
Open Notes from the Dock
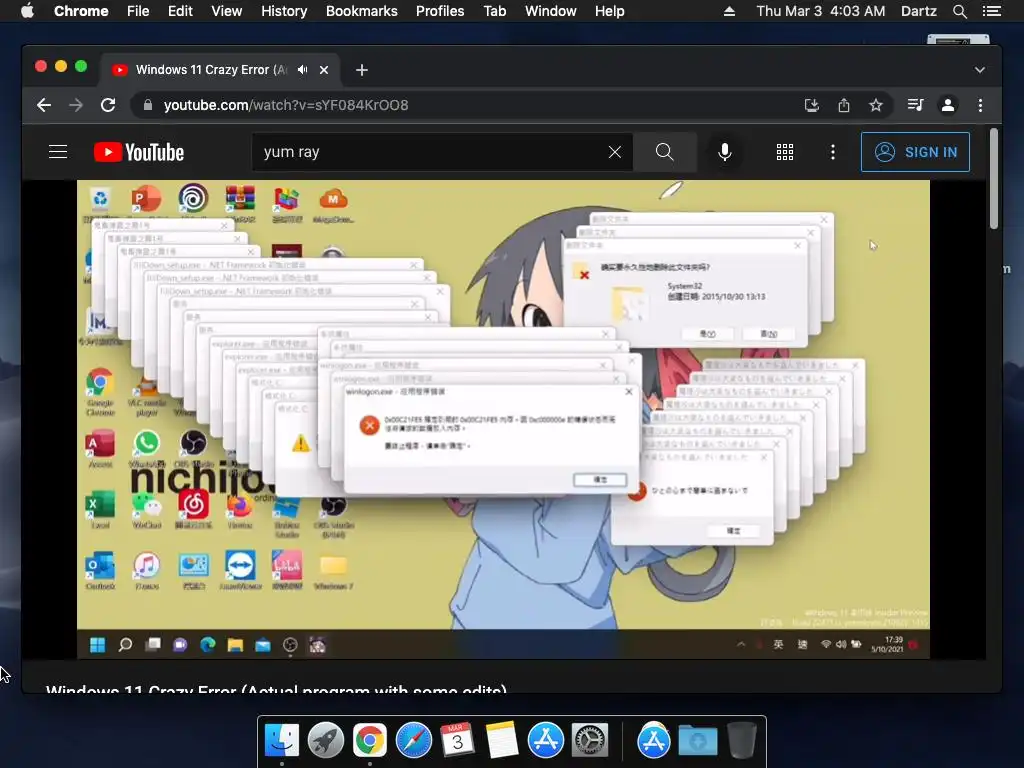(x=502, y=741)
